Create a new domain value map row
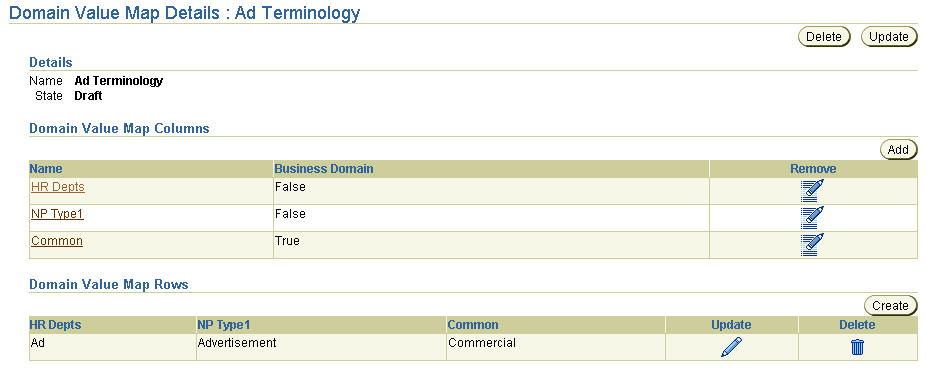926x368 pixels. point(890,305)
